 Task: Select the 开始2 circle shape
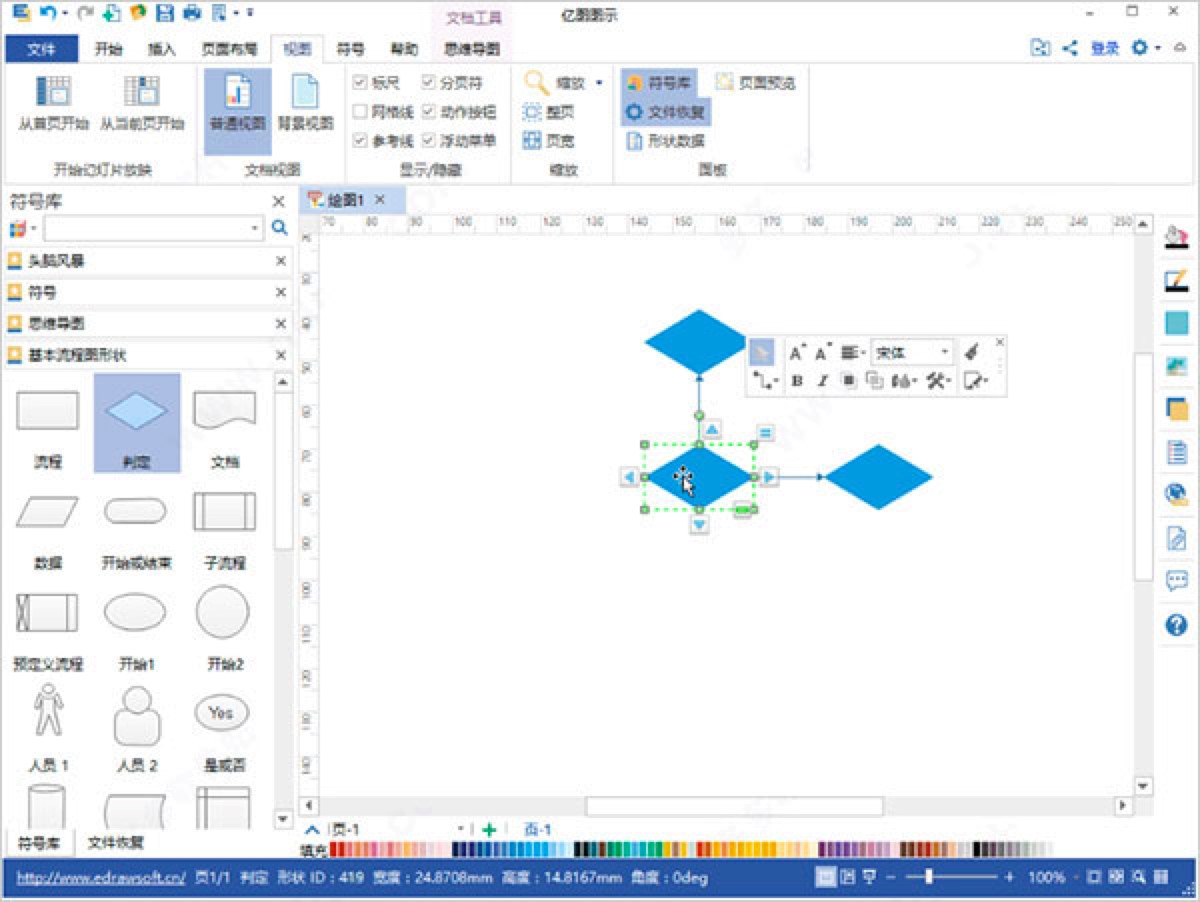pos(223,611)
